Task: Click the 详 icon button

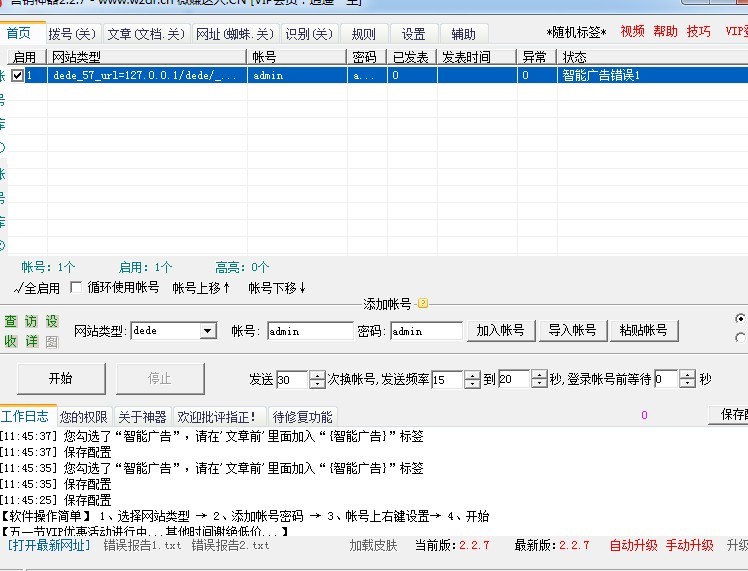Action: pyautogui.click(x=31, y=341)
